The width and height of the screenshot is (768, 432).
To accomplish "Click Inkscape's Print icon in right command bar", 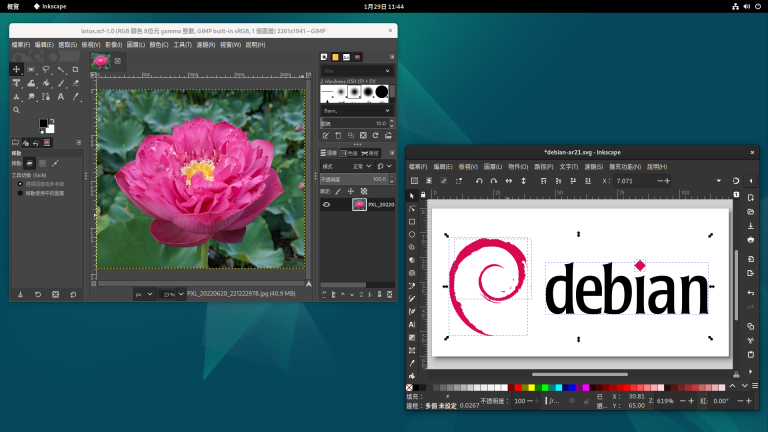I will click(751, 240).
